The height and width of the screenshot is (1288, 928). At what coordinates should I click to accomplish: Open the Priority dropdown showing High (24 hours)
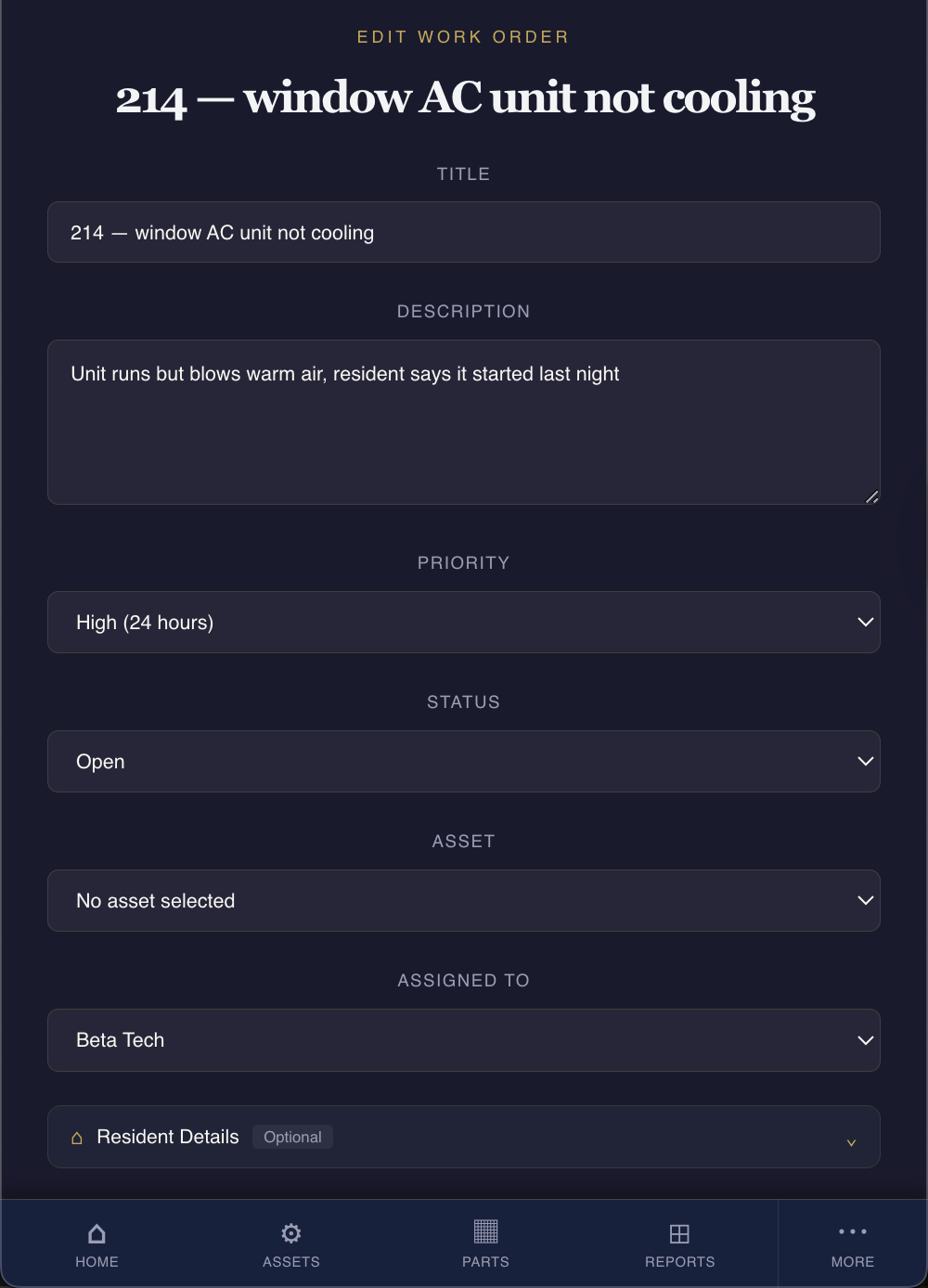click(464, 623)
